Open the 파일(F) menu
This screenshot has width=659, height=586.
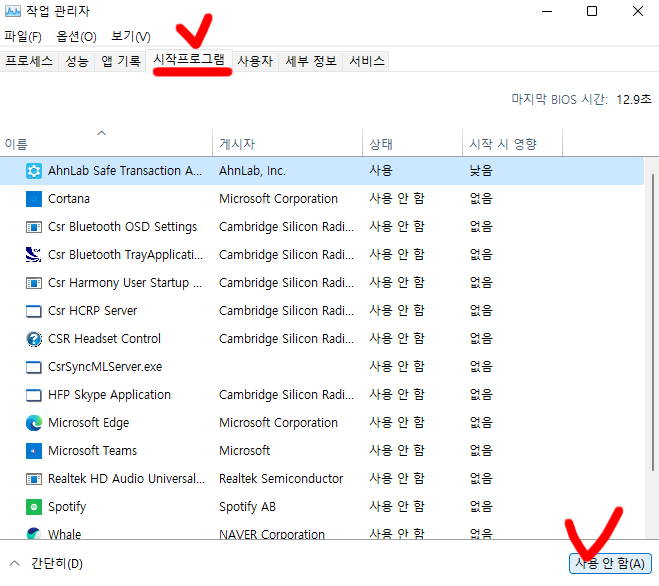coord(23,37)
